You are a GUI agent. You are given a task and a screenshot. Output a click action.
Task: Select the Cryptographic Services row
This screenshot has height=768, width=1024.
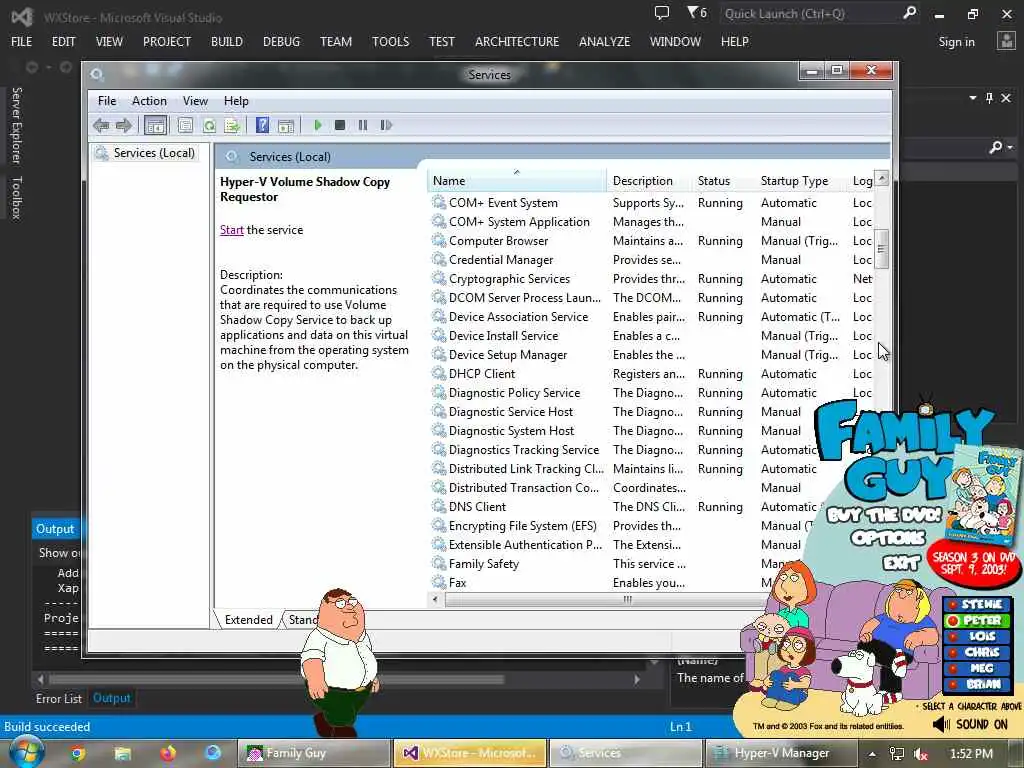(x=651, y=279)
